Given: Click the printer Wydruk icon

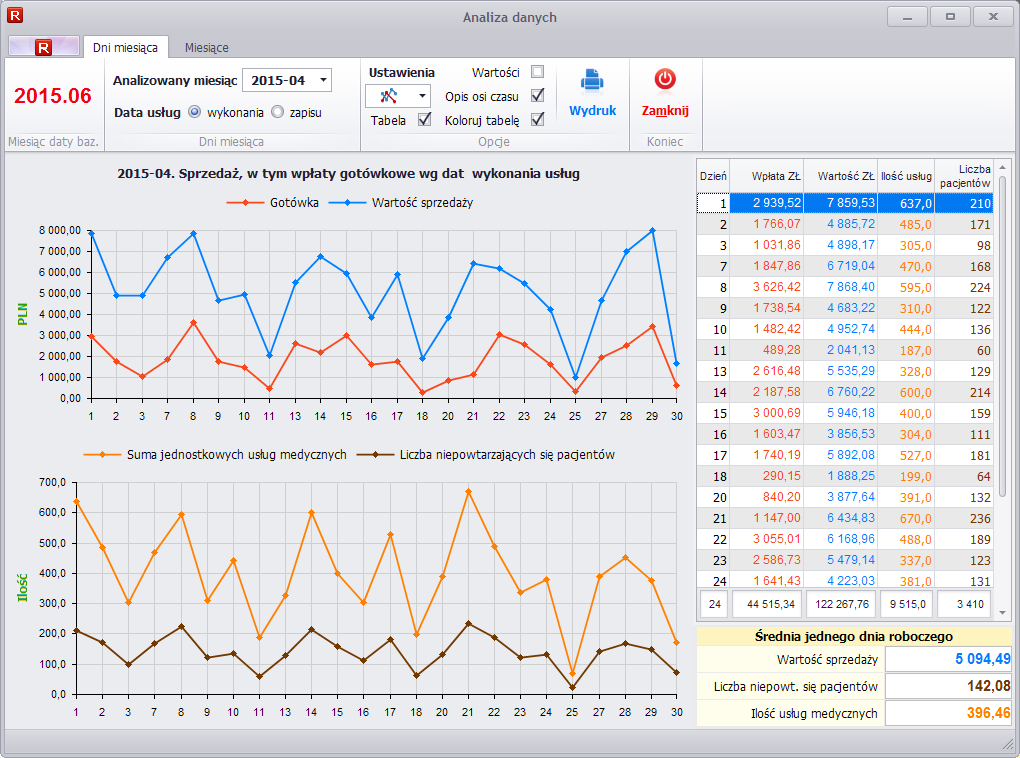Looking at the screenshot, I should tap(592, 81).
